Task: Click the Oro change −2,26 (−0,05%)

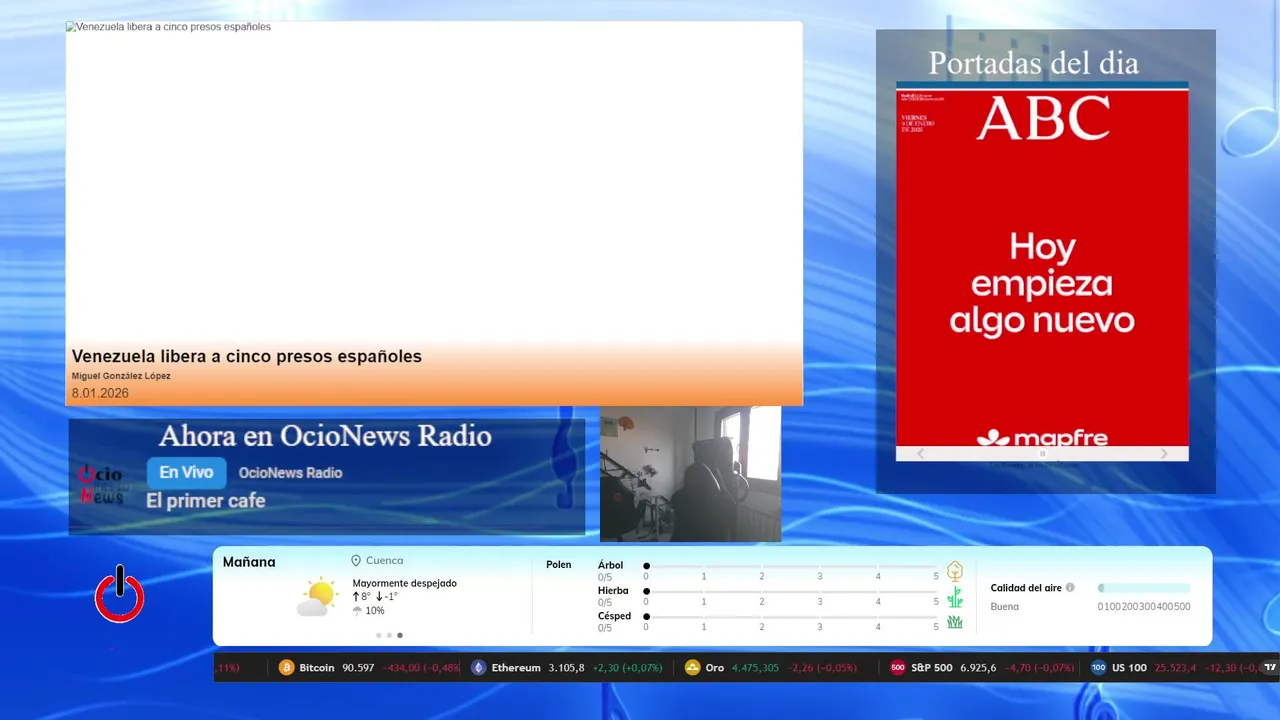Action: coord(821,667)
